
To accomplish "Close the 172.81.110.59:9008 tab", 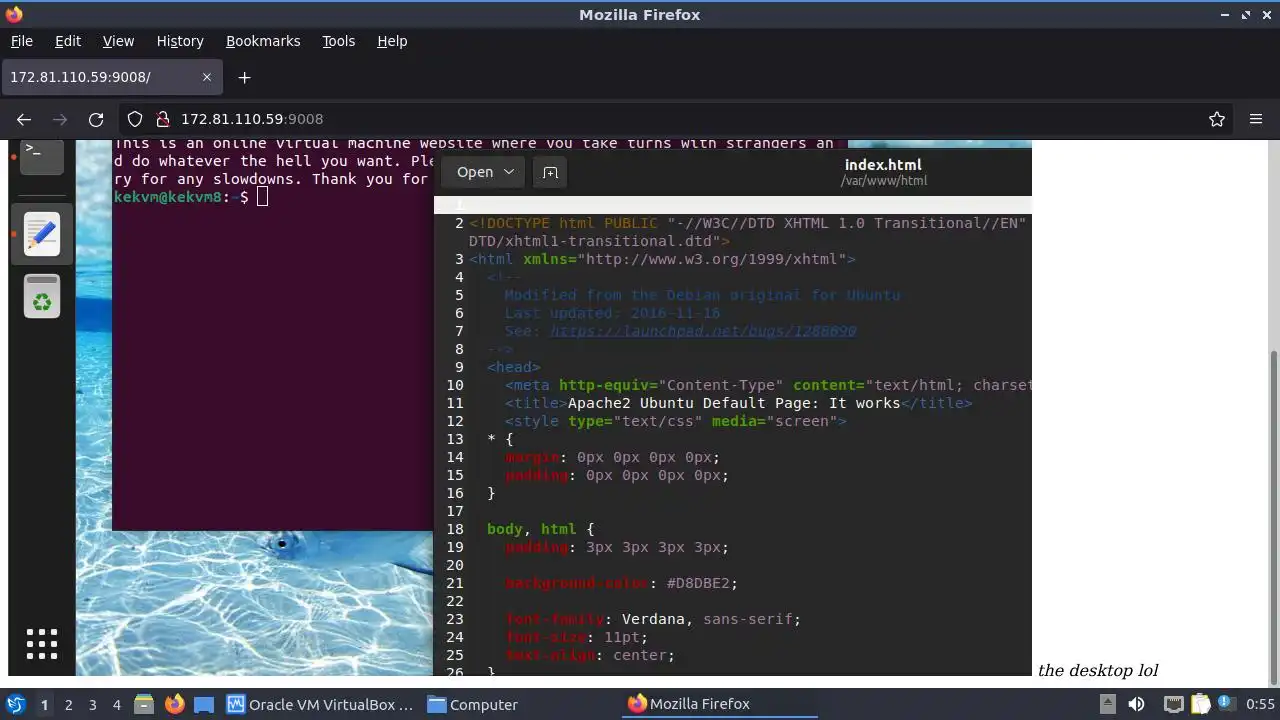I will tap(207, 77).
